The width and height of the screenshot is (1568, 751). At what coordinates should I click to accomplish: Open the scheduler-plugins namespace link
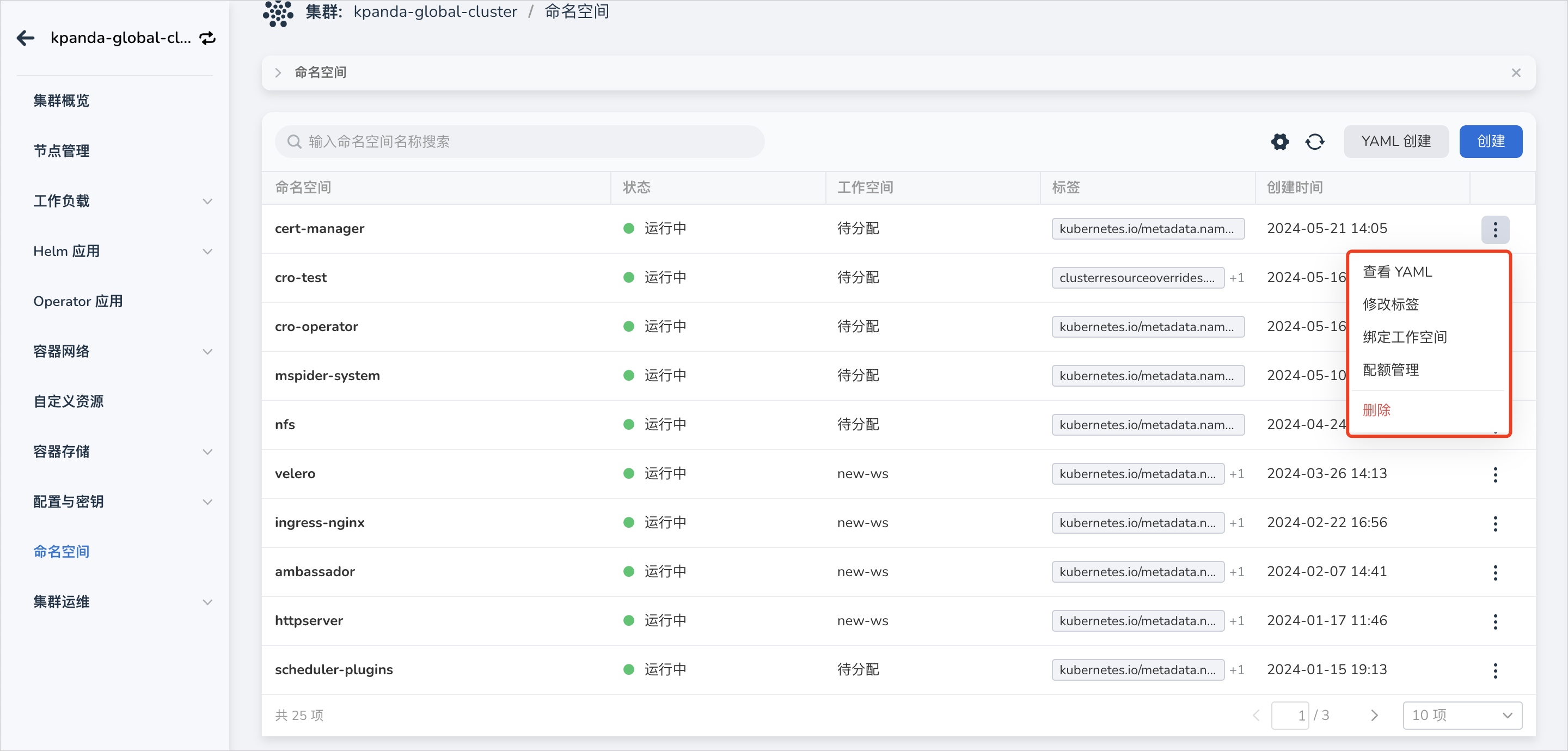(x=334, y=670)
